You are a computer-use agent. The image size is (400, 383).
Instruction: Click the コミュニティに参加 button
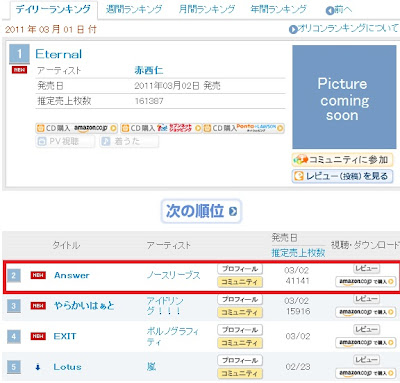pos(342,160)
